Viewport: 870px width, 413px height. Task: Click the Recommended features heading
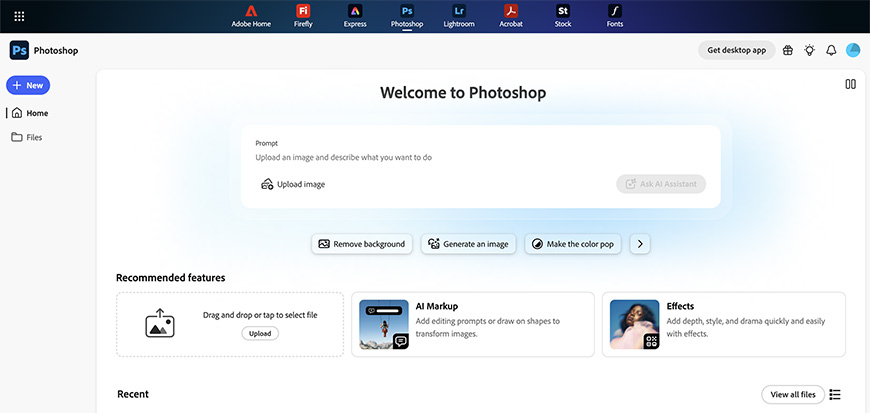click(170, 278)
